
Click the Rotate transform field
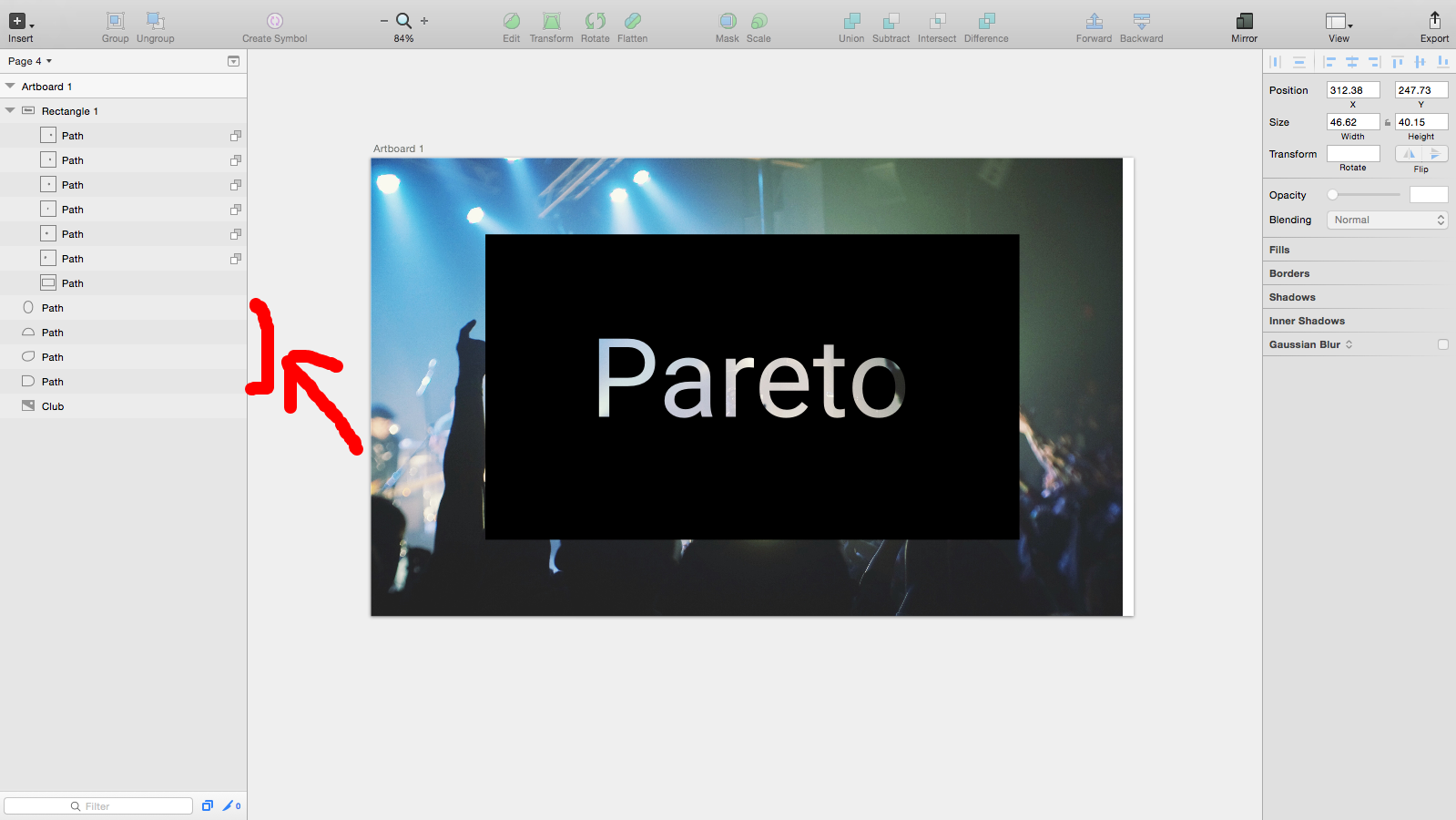[x=1353, y=154]
